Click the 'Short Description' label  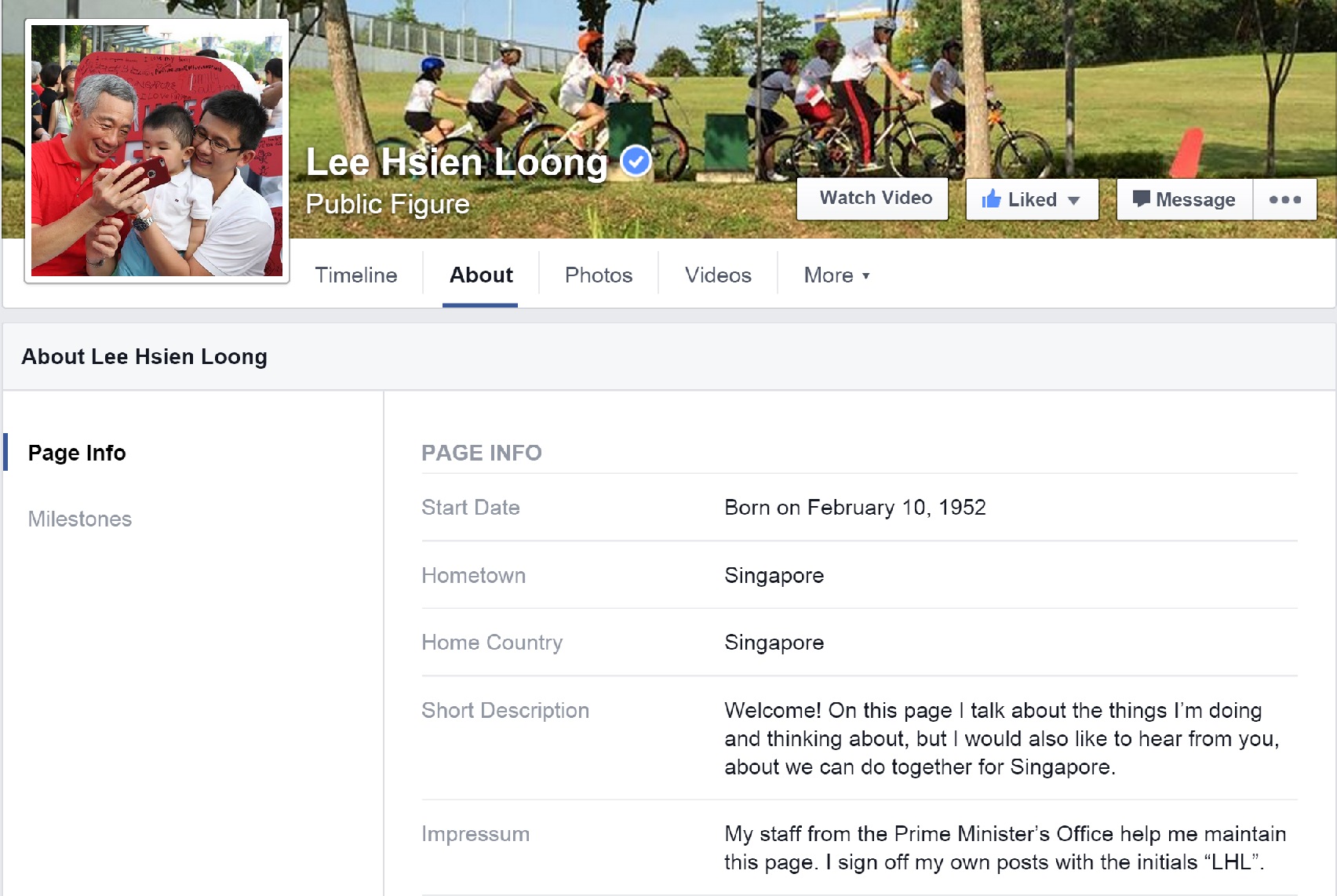pyautogui.click(x=505, y=710)
